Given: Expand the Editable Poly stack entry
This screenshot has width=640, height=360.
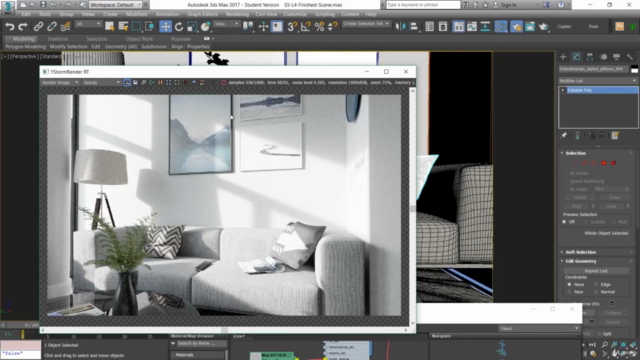Looking at the screenshot, I should [x=563, y=90].
